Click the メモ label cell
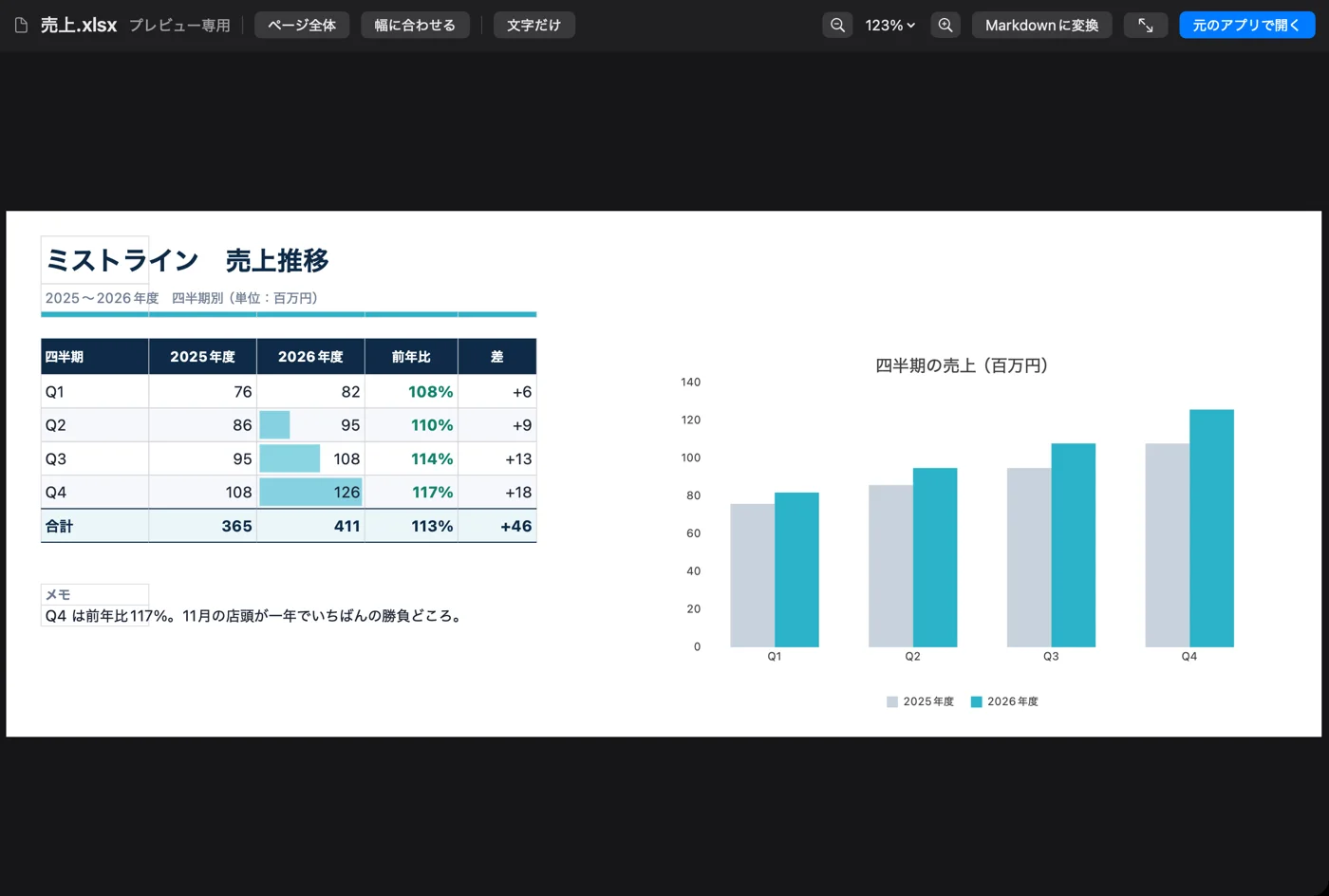1329x896 pixels. click(x=95, y=594)
